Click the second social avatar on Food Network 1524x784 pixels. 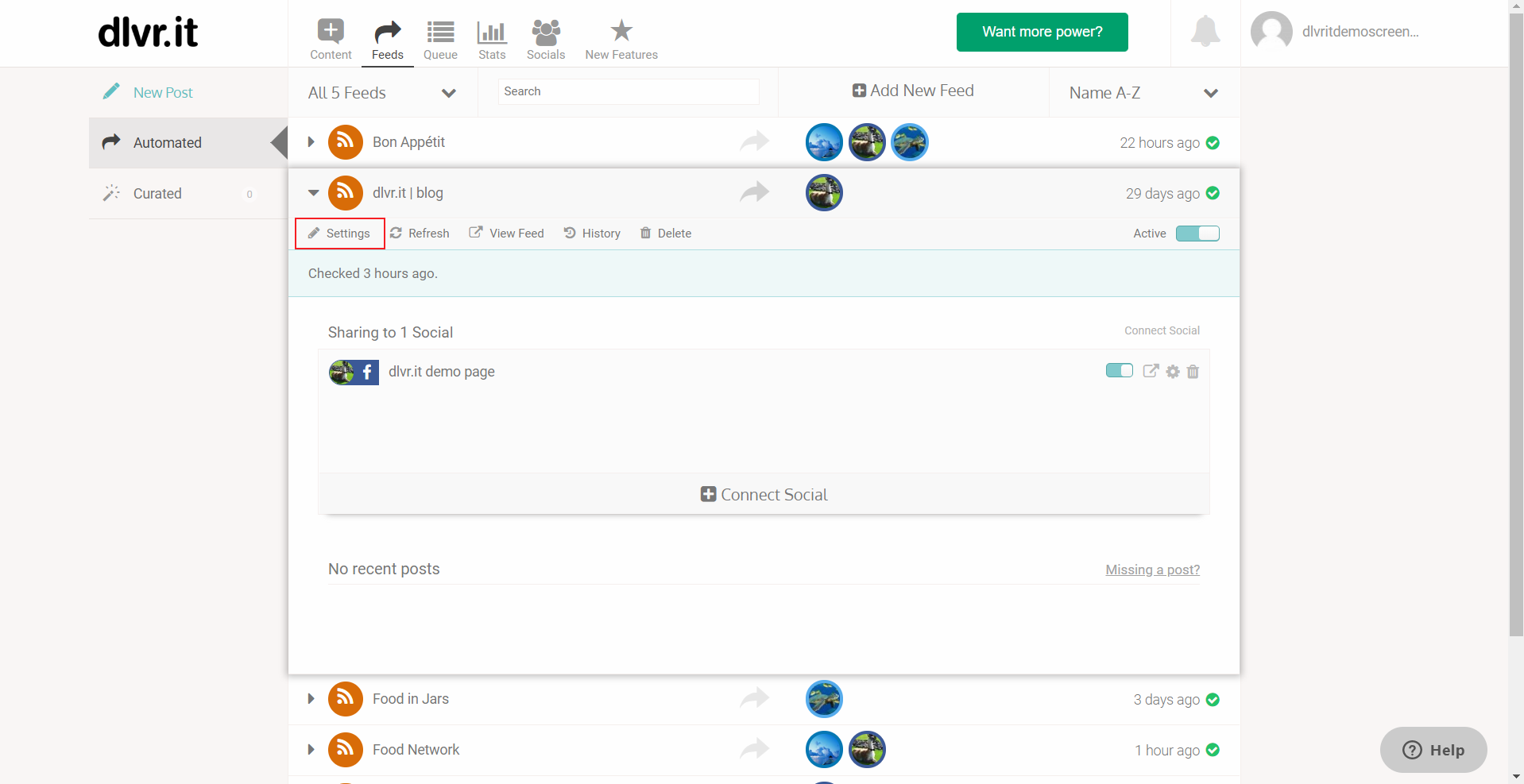(x=867, y=750)
